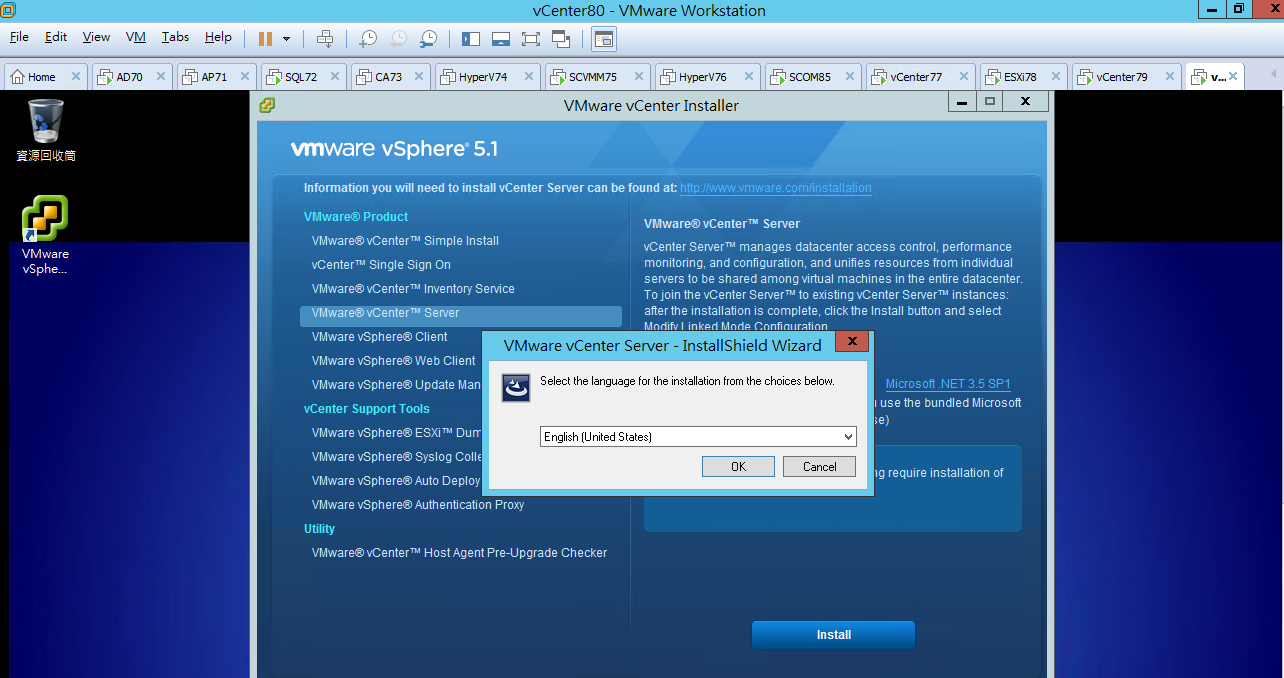Close the Home tab
1284x678 pixels.
(76, 77)
